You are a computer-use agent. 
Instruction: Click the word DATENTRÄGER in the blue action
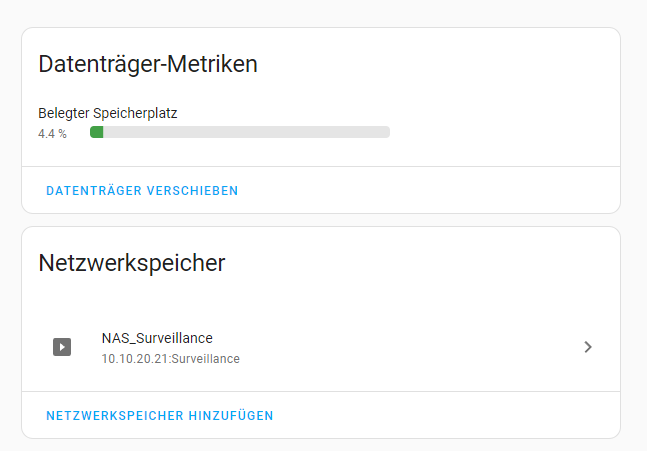[93, 191]
